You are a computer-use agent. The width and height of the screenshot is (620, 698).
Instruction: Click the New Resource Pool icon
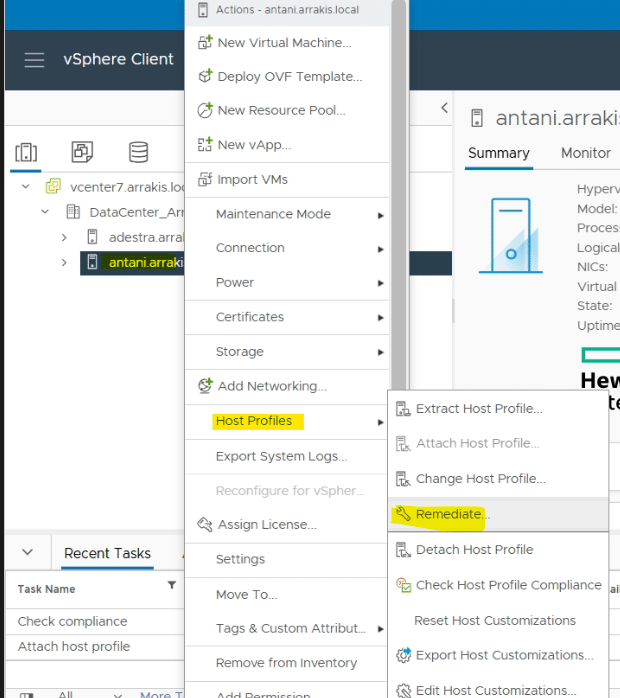205,110
